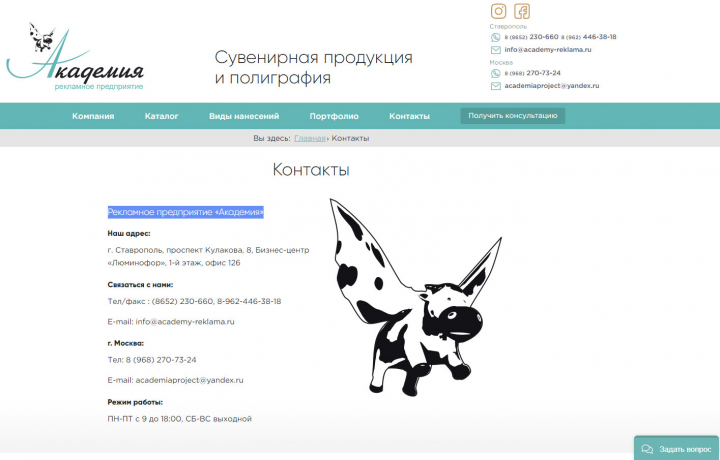This screenshot has height=460, width=720.
Task: Click the г. Москва: label
Action: [x=125, y=343]
